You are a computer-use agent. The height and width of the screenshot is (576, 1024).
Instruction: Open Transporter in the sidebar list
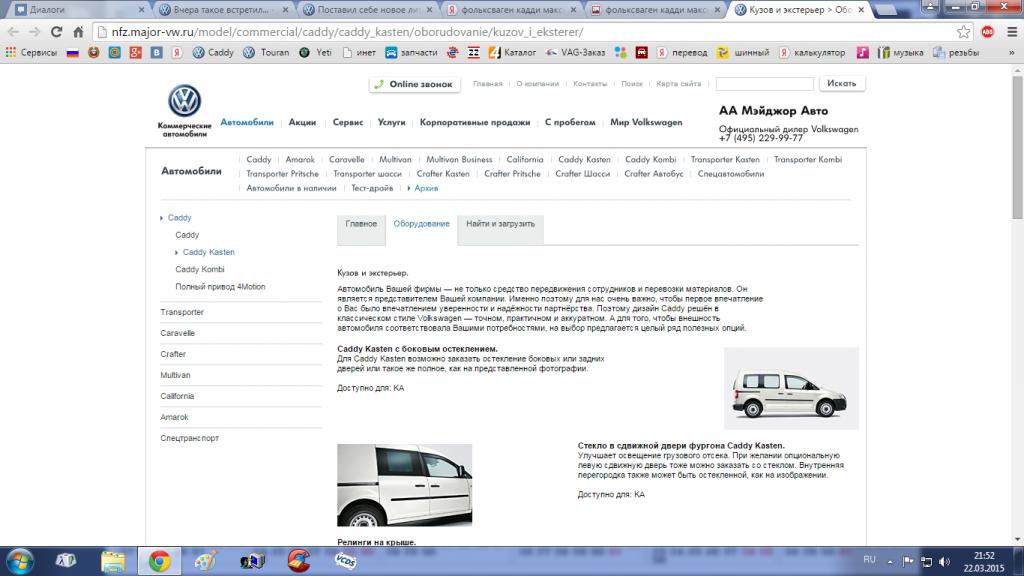(182, 312)
